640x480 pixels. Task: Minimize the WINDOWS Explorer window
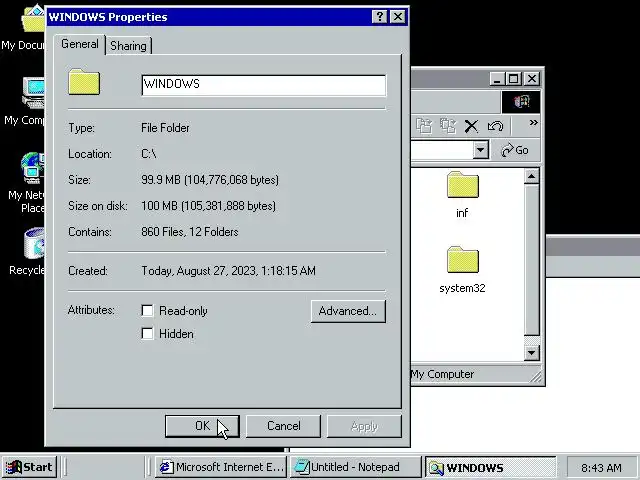tap(497, 78)
